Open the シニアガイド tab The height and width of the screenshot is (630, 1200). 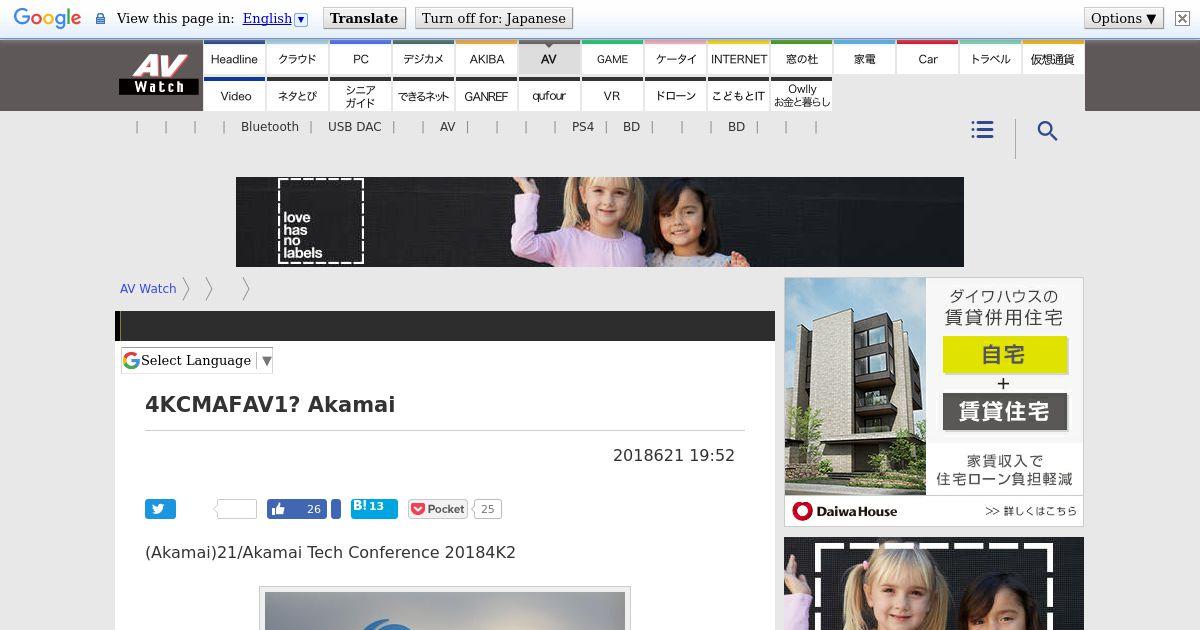click(360, 95)
